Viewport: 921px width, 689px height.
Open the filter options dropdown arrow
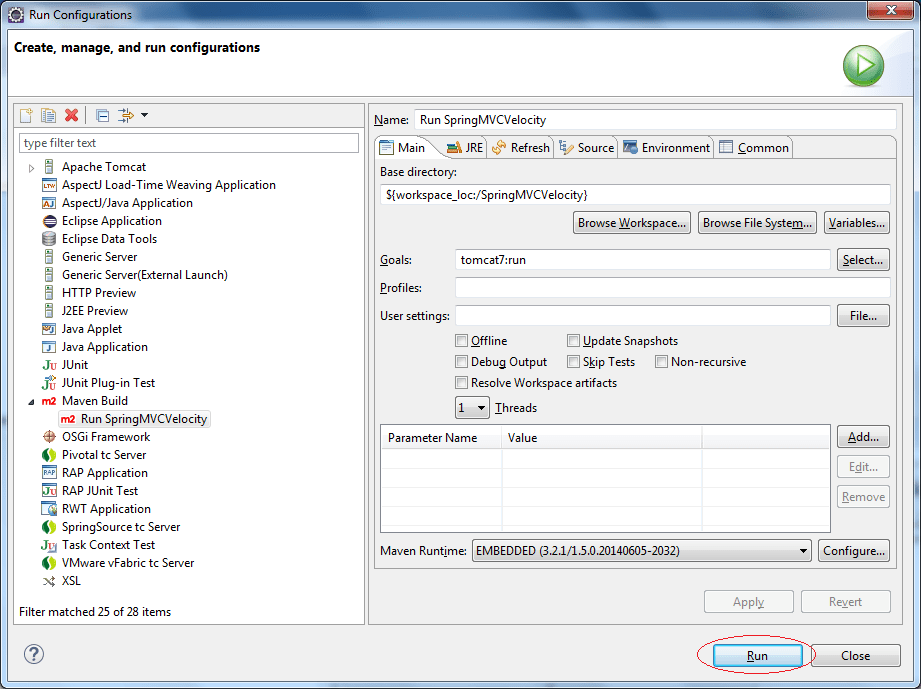[x=144, y=115]
